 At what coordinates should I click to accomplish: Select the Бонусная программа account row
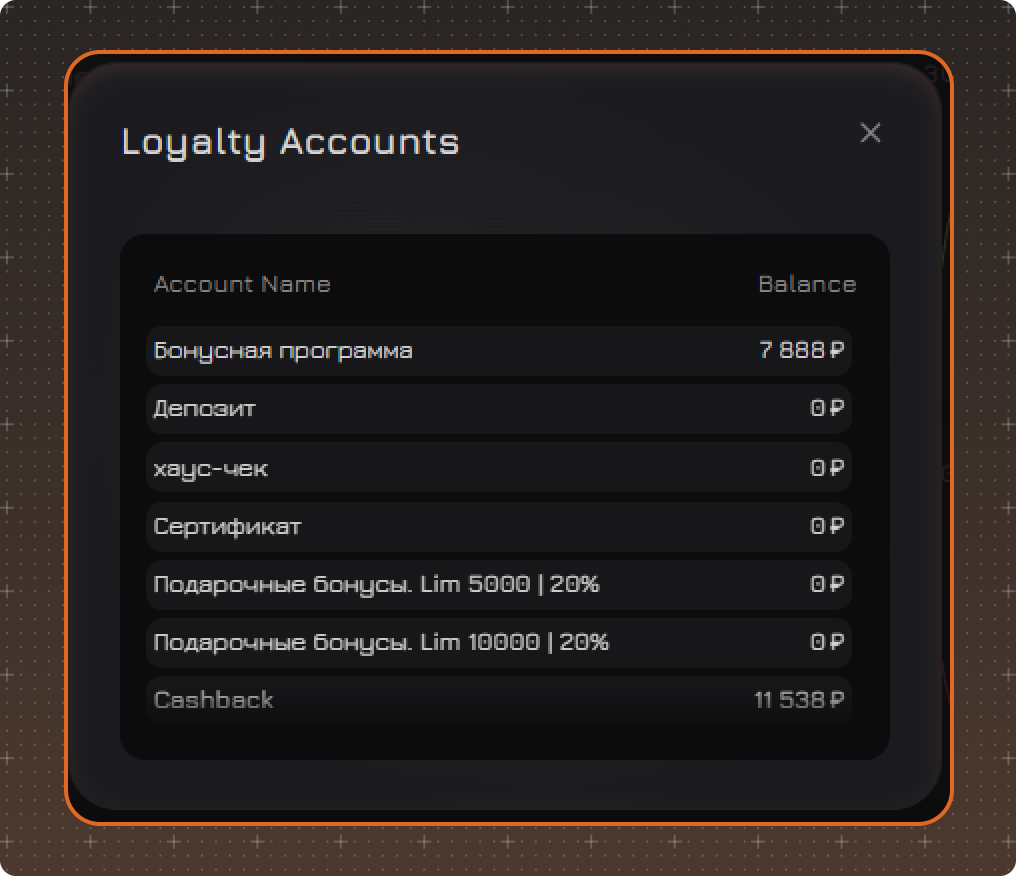pyautogui.click(x=499, y=351)
